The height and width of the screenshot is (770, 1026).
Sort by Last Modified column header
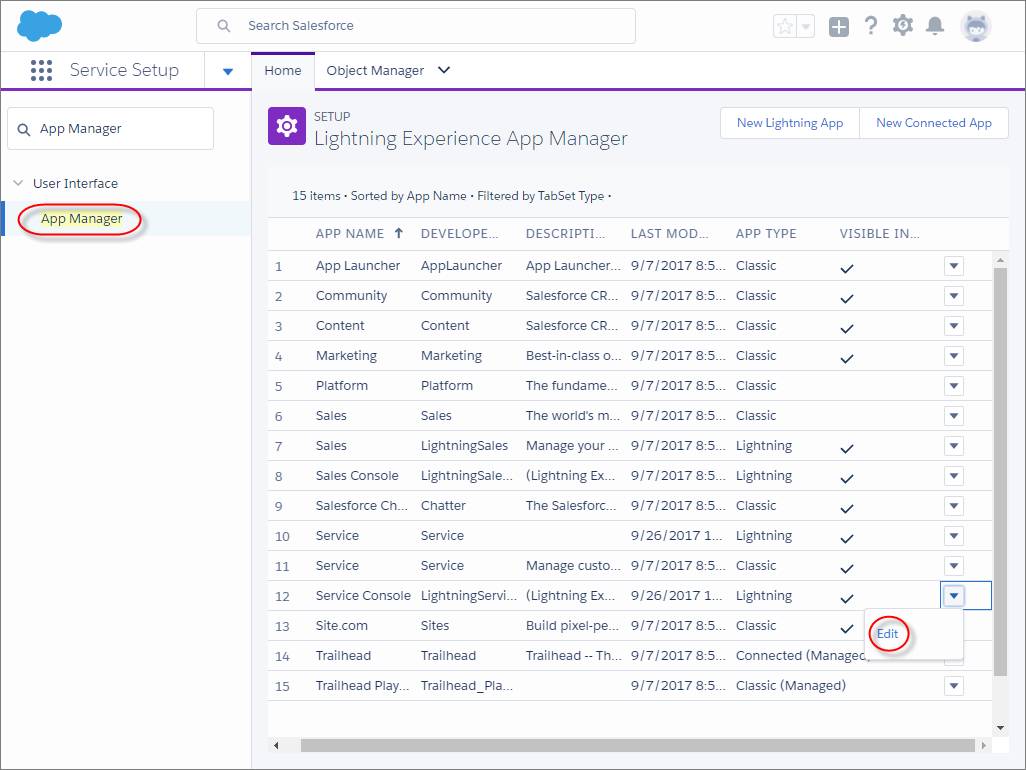(x=669, y=234)
